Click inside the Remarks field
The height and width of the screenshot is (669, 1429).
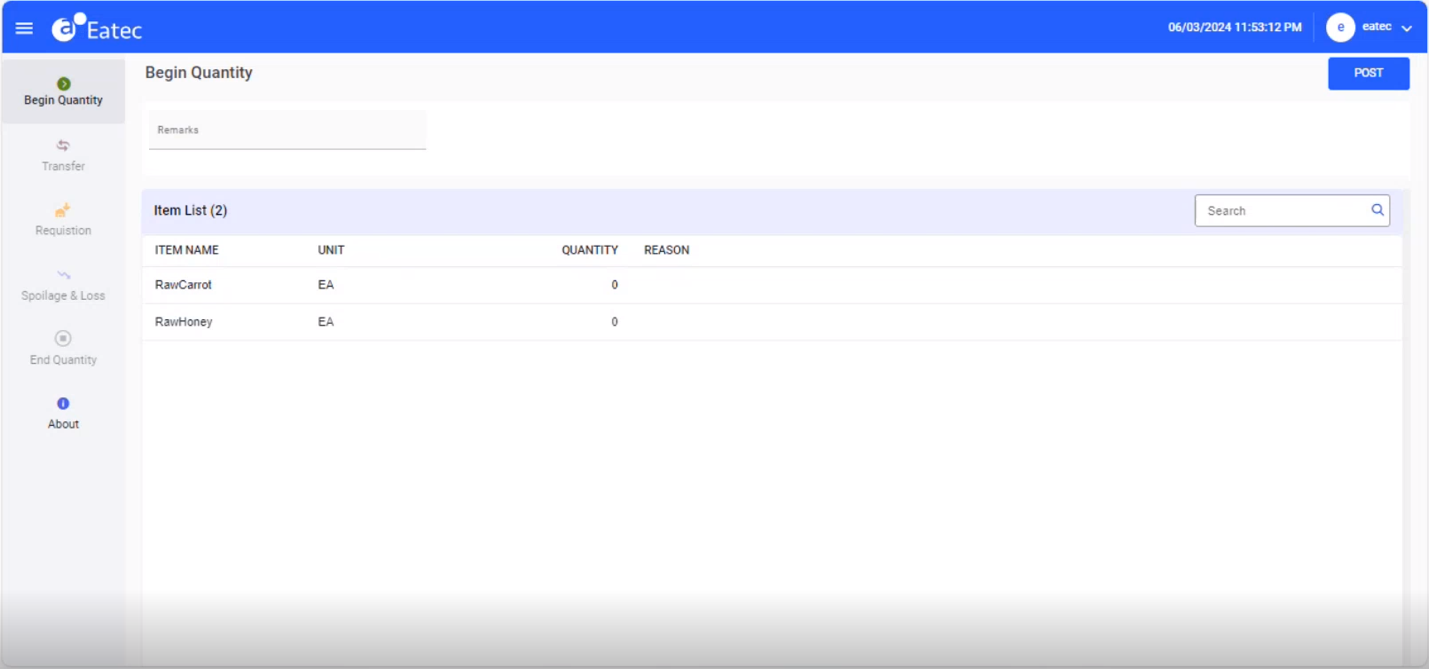(x=287, y=129)
